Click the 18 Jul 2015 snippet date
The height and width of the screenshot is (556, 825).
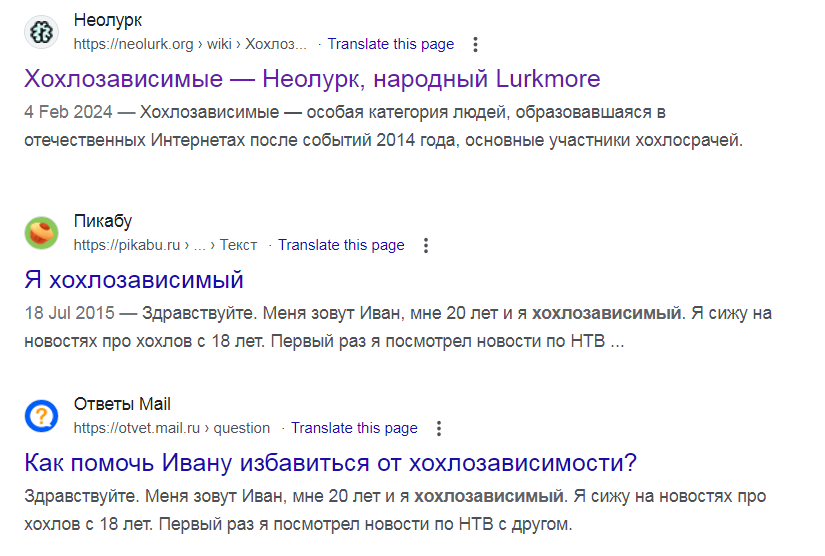click(x=69, y=313)
